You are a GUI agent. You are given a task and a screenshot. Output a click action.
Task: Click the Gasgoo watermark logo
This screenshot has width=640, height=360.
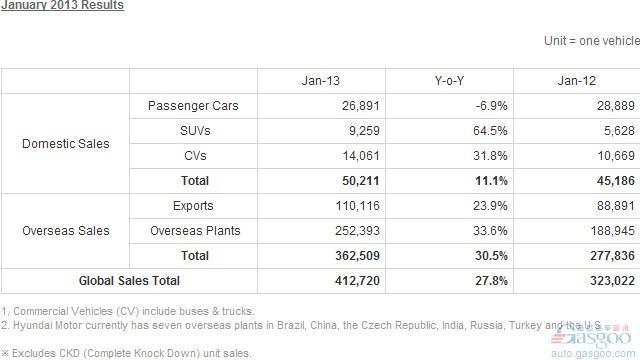590,338
